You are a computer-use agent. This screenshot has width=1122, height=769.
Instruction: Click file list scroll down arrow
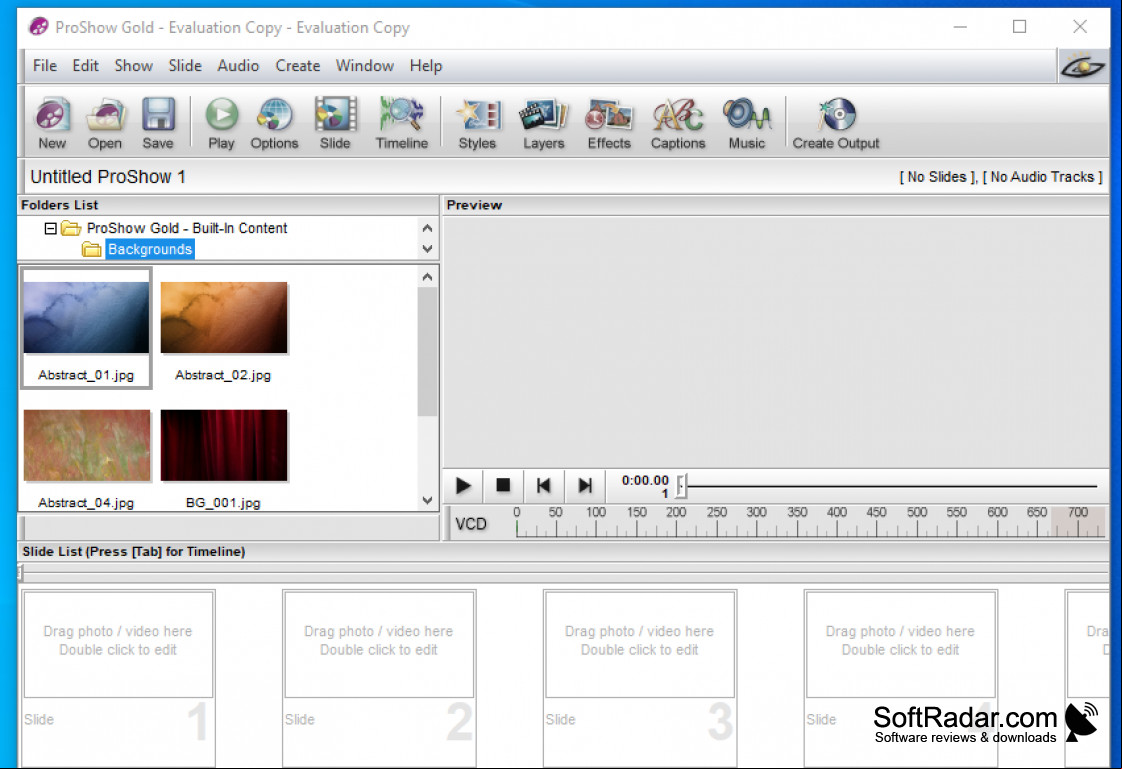(427, 501)
